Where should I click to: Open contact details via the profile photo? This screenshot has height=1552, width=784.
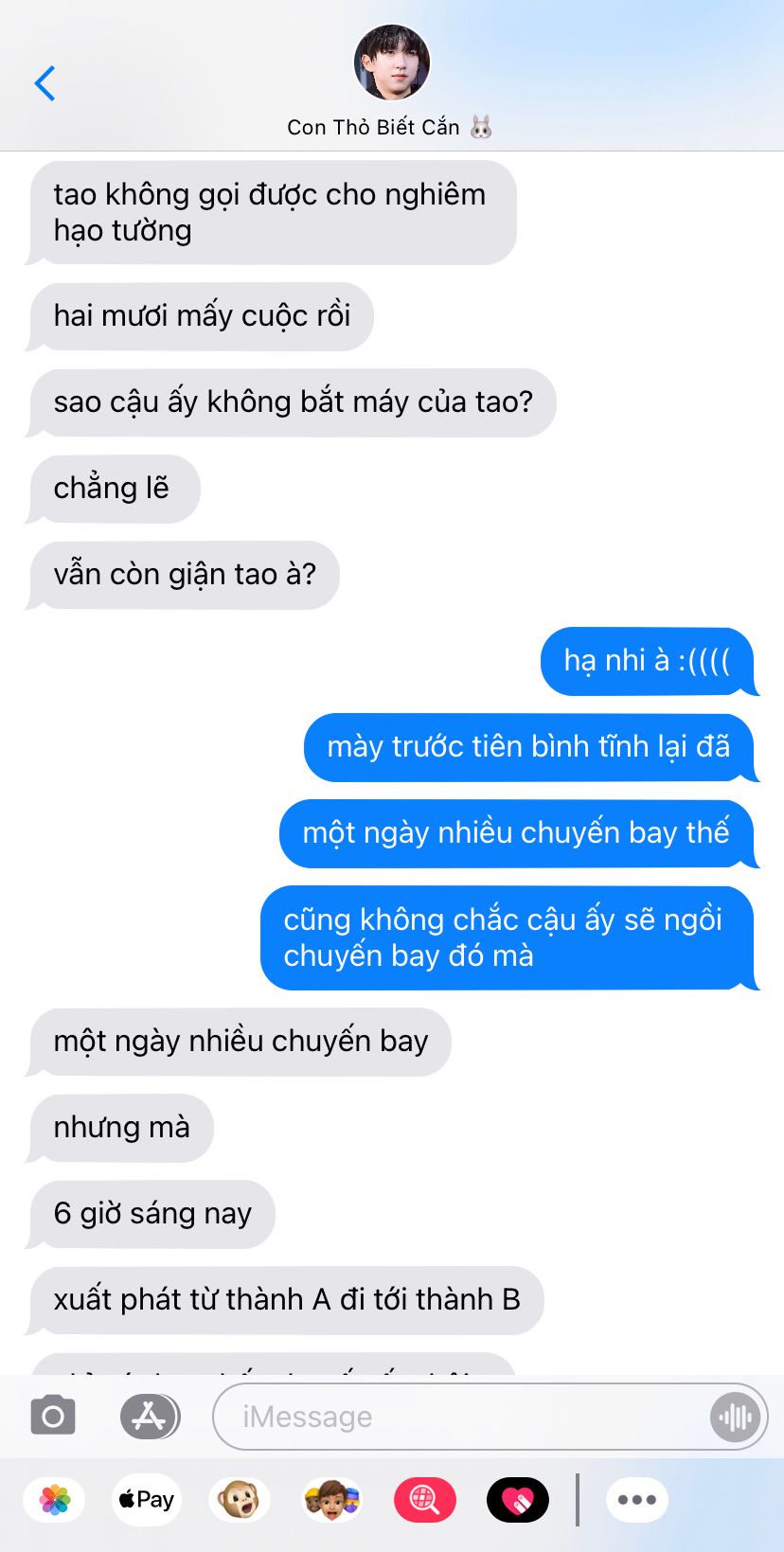tap(392, 62)
